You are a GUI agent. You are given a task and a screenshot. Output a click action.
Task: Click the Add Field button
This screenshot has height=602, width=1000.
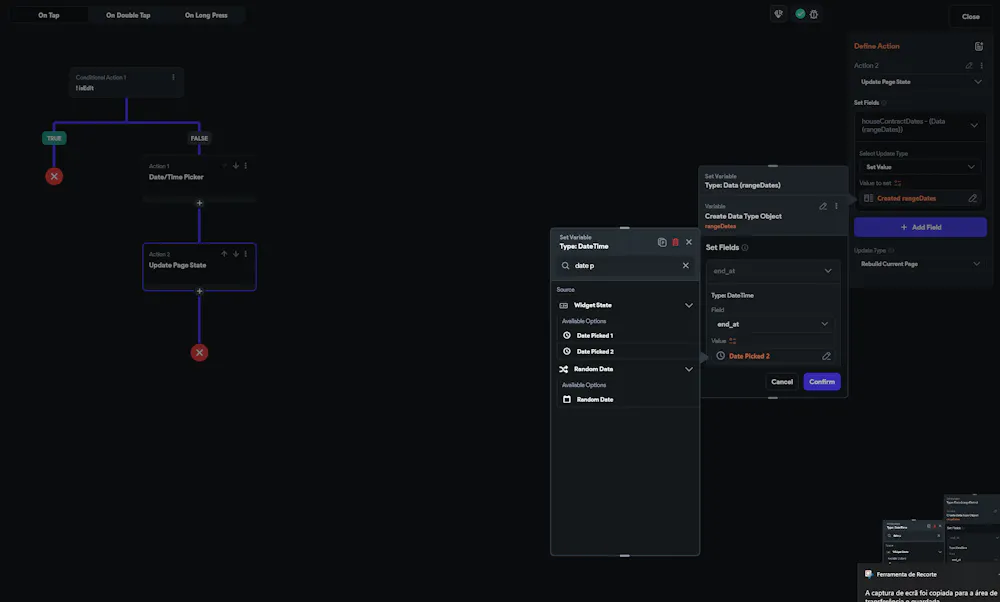[x=920, y=227]
